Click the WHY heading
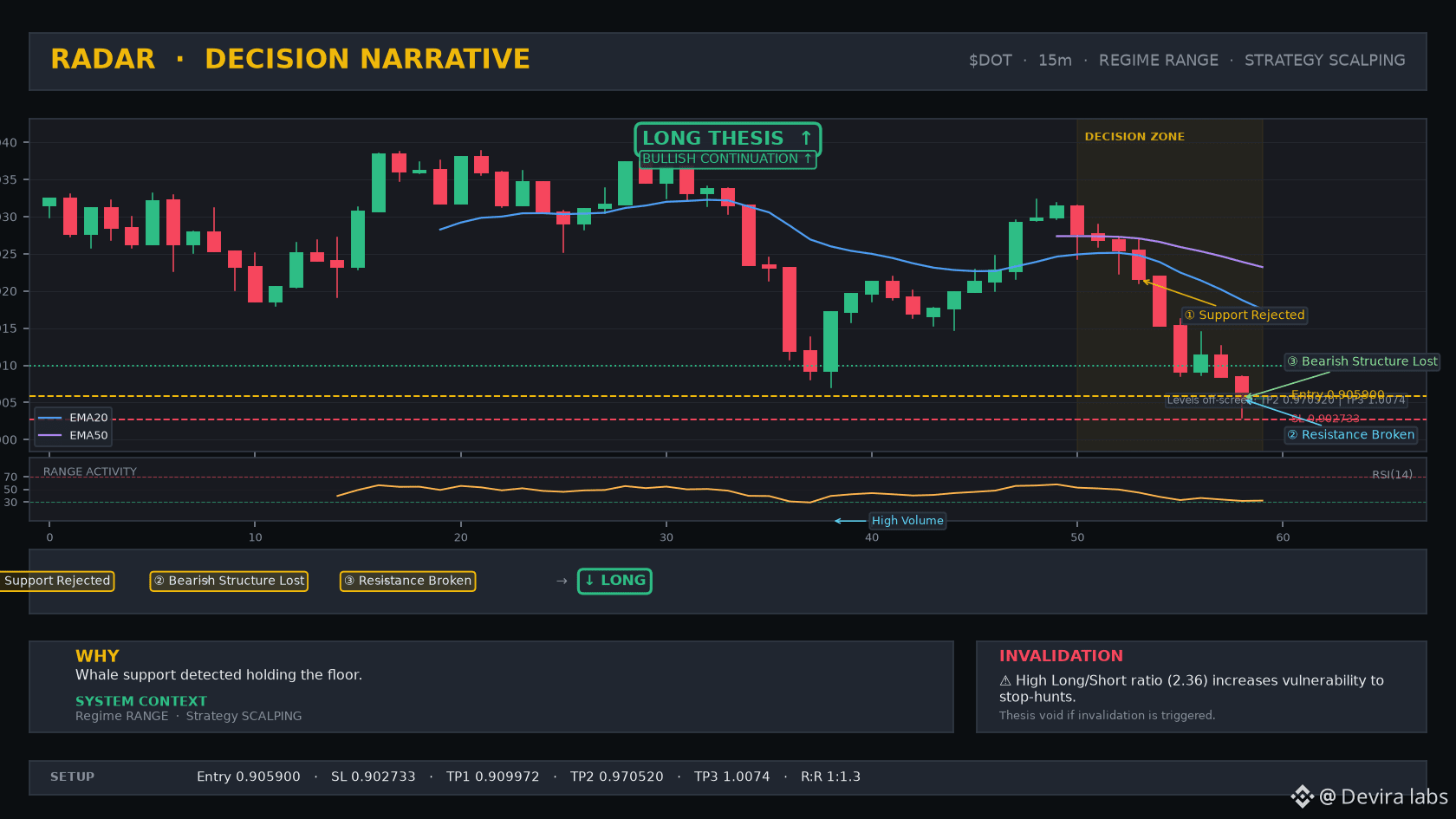Viewport: 1456px width, 819px height. (x=97, y=656)
